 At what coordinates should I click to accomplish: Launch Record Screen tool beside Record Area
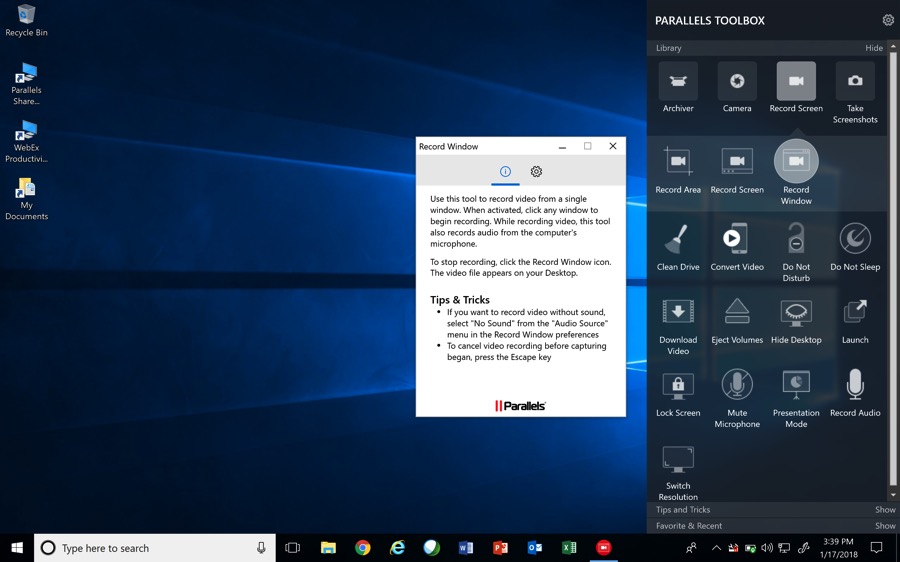[x=737, y=161]
